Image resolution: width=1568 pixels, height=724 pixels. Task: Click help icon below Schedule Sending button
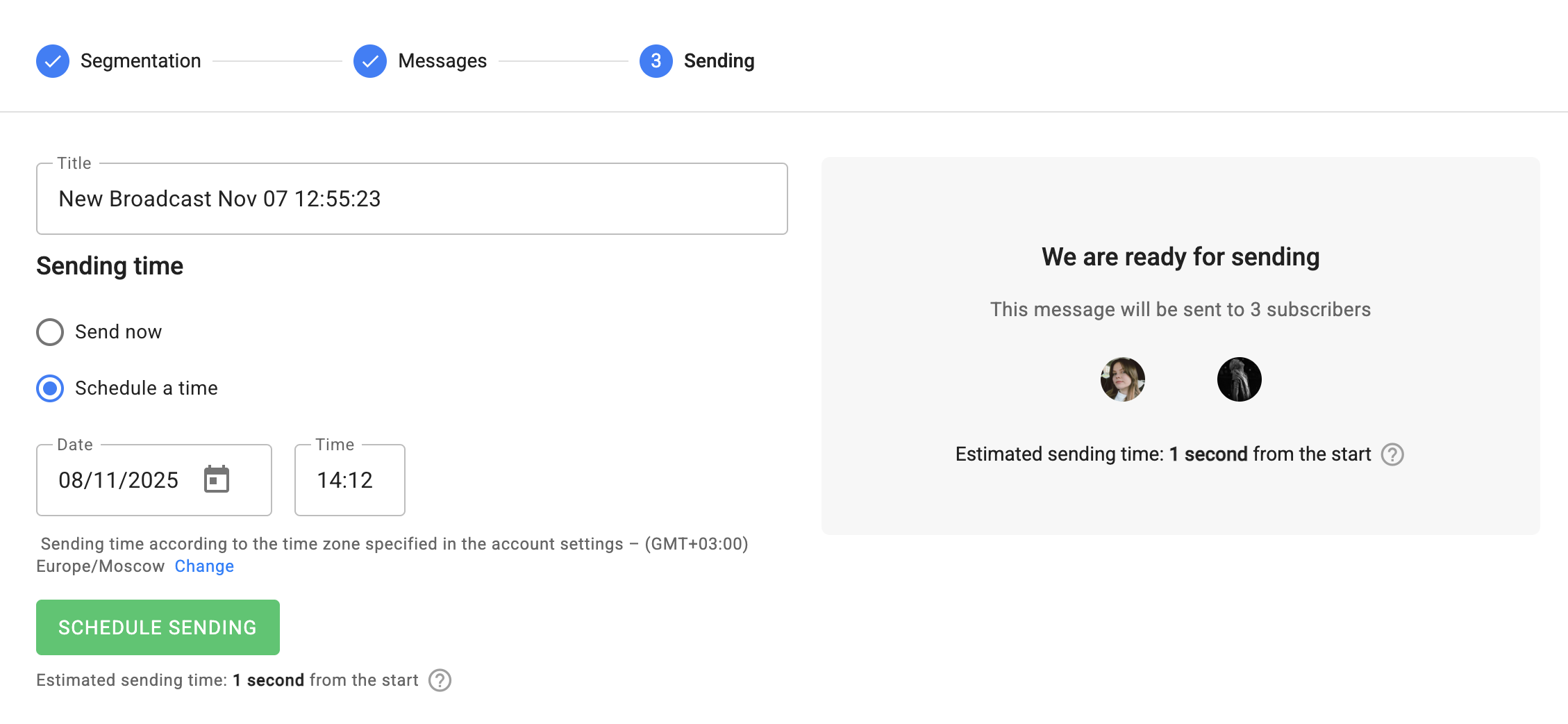point(440,680)
